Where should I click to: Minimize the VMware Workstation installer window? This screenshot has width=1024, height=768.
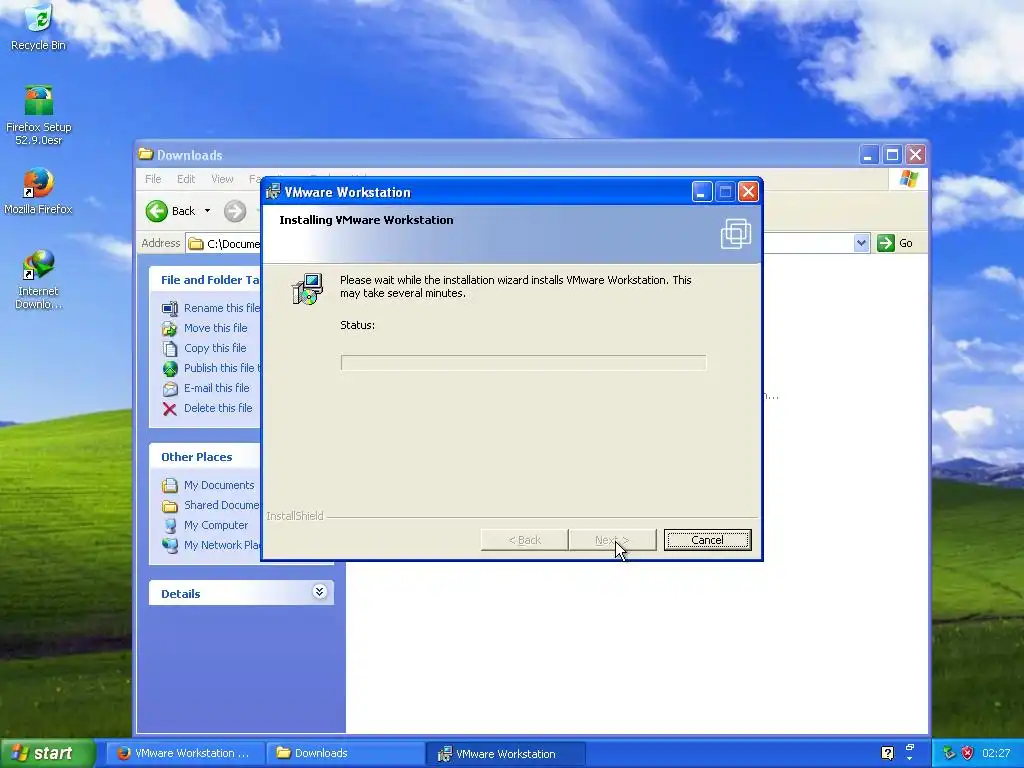click(701, 192)
